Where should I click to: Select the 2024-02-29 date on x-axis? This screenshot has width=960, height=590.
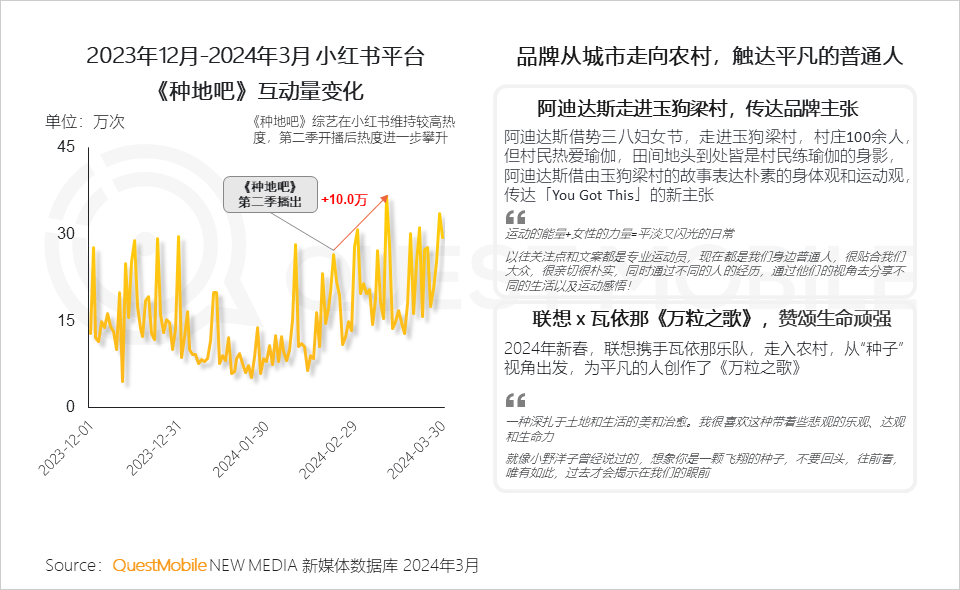330,447
